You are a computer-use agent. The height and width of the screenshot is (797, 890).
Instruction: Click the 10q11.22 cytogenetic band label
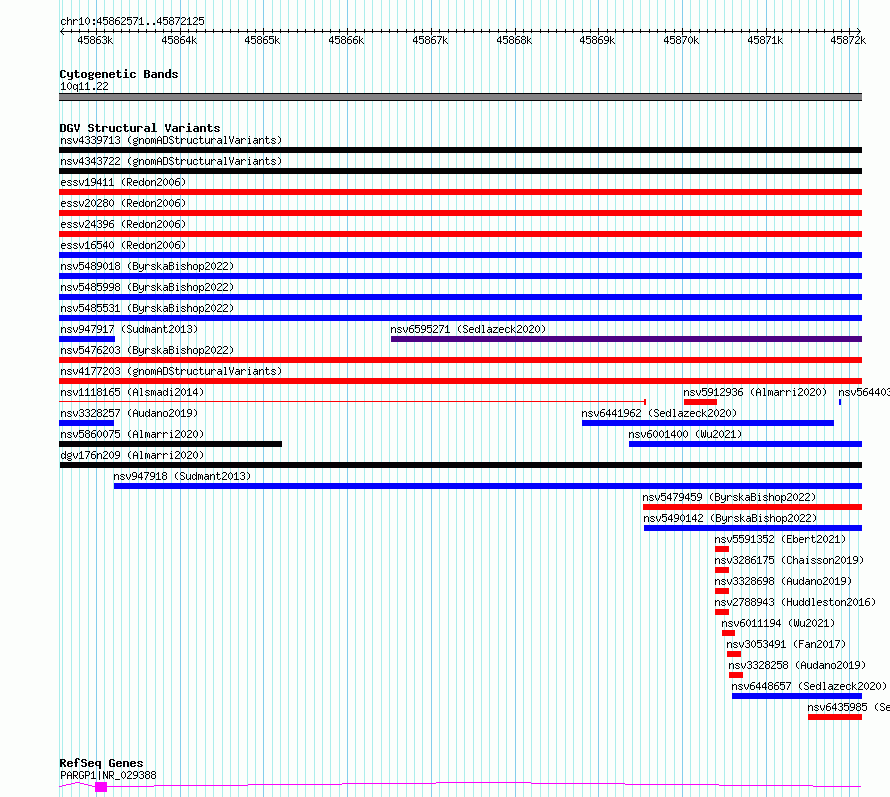point(84,86)
